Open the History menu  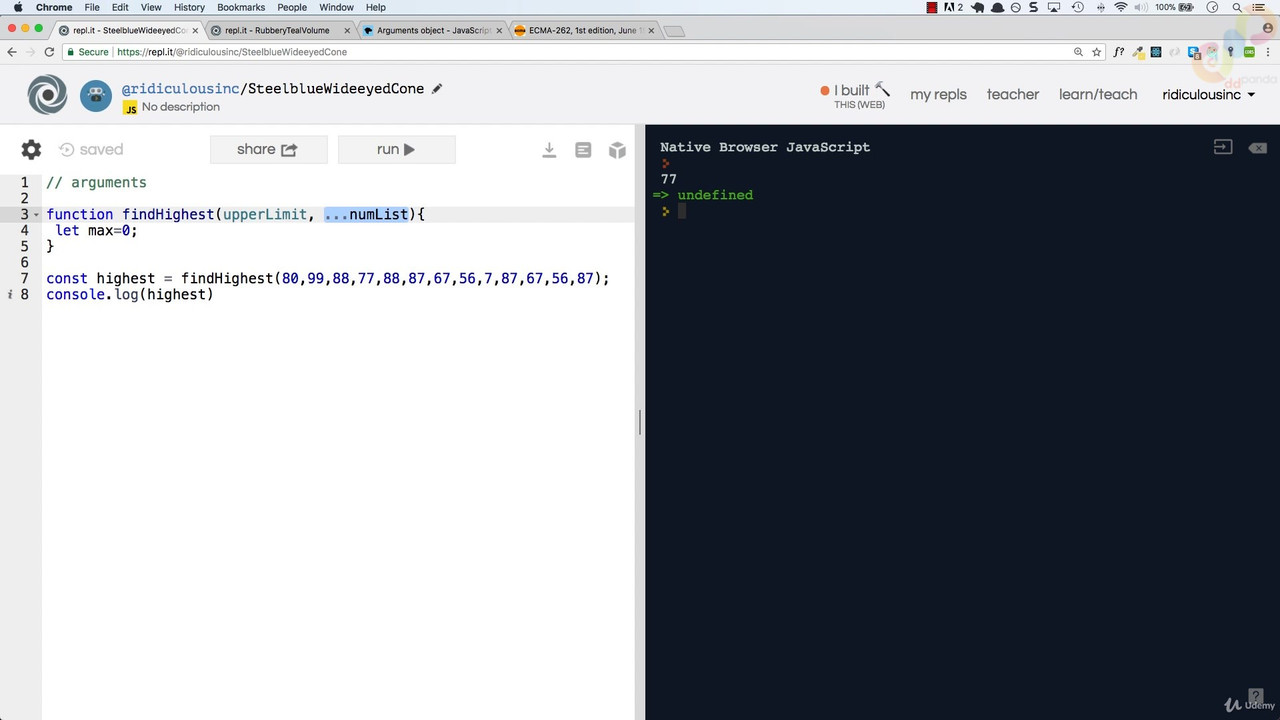pos(189,7)
